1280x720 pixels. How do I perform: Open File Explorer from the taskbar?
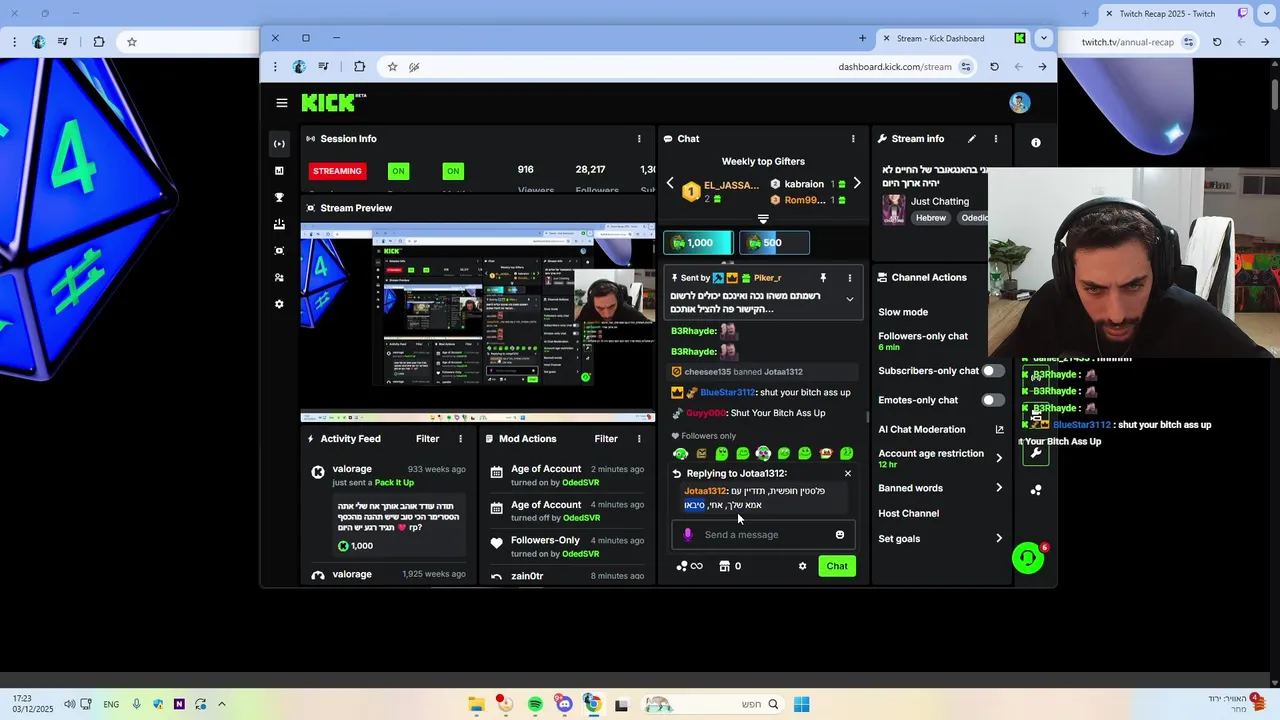click(477, 704)
